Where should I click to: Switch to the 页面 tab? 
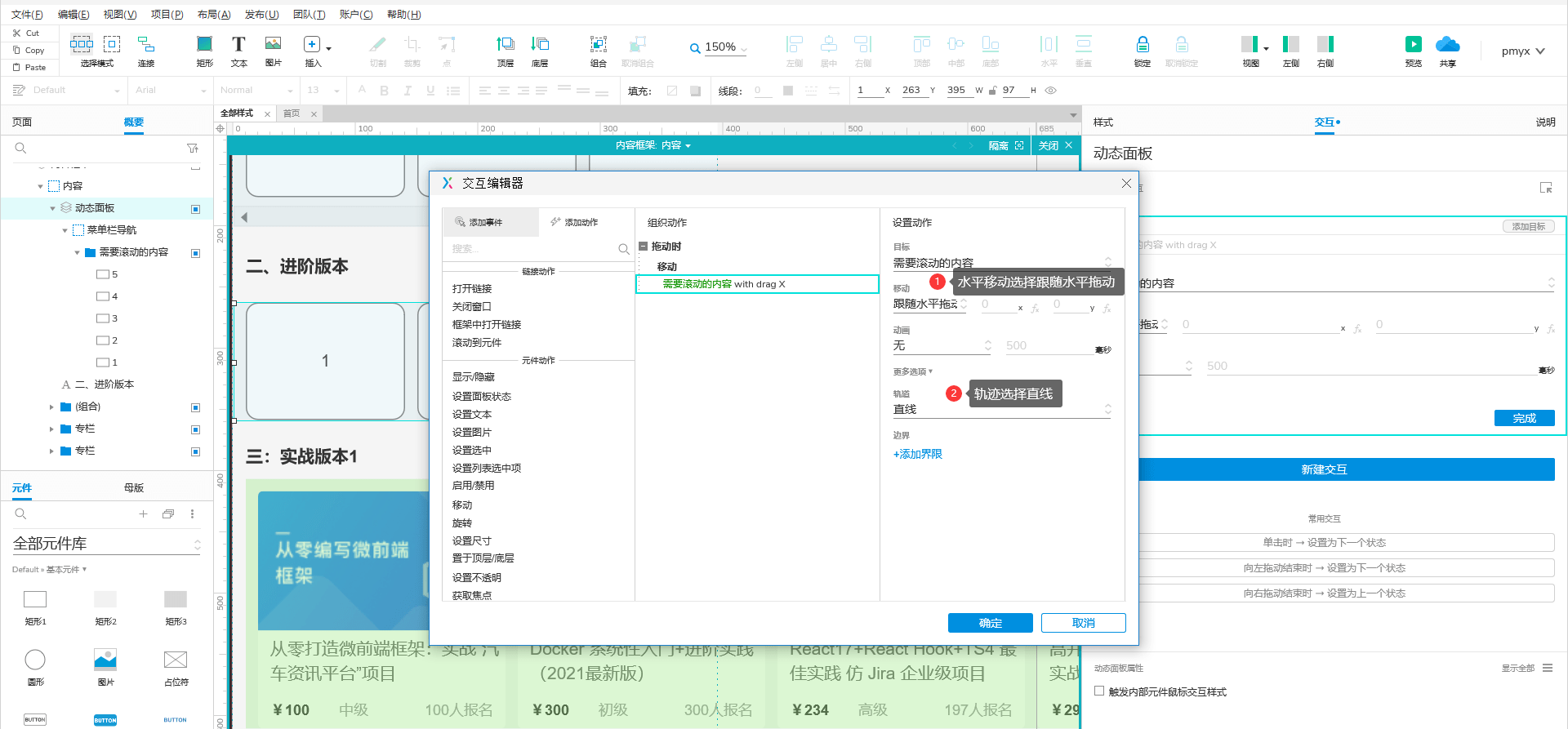coord(22,122)
